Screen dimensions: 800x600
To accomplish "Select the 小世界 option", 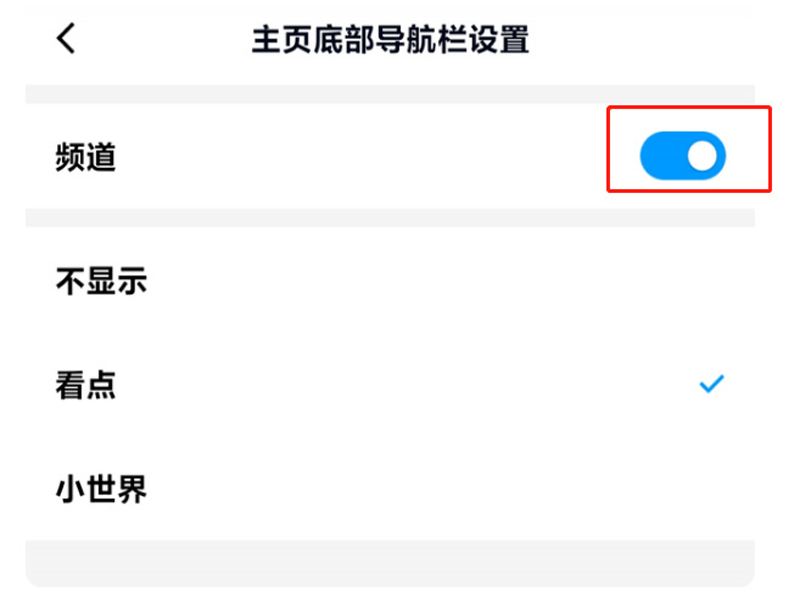I will [390, 489].
